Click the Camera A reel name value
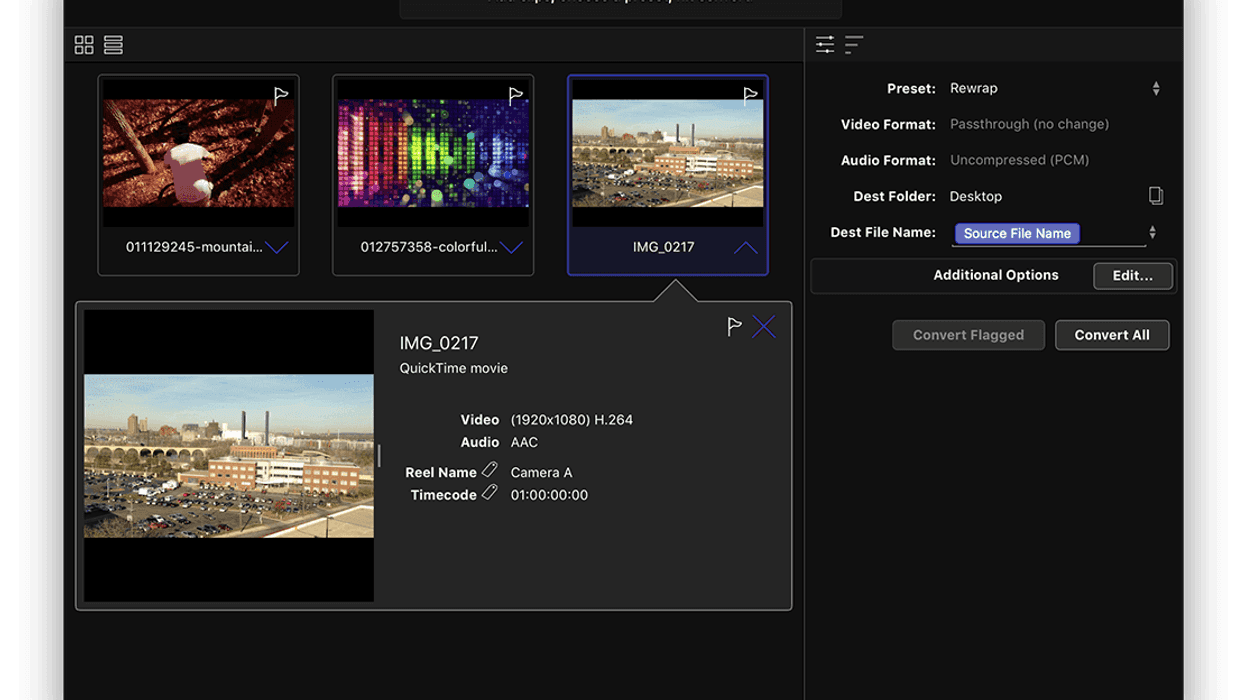Viewport: 1245px width, 700px height. 541,472
